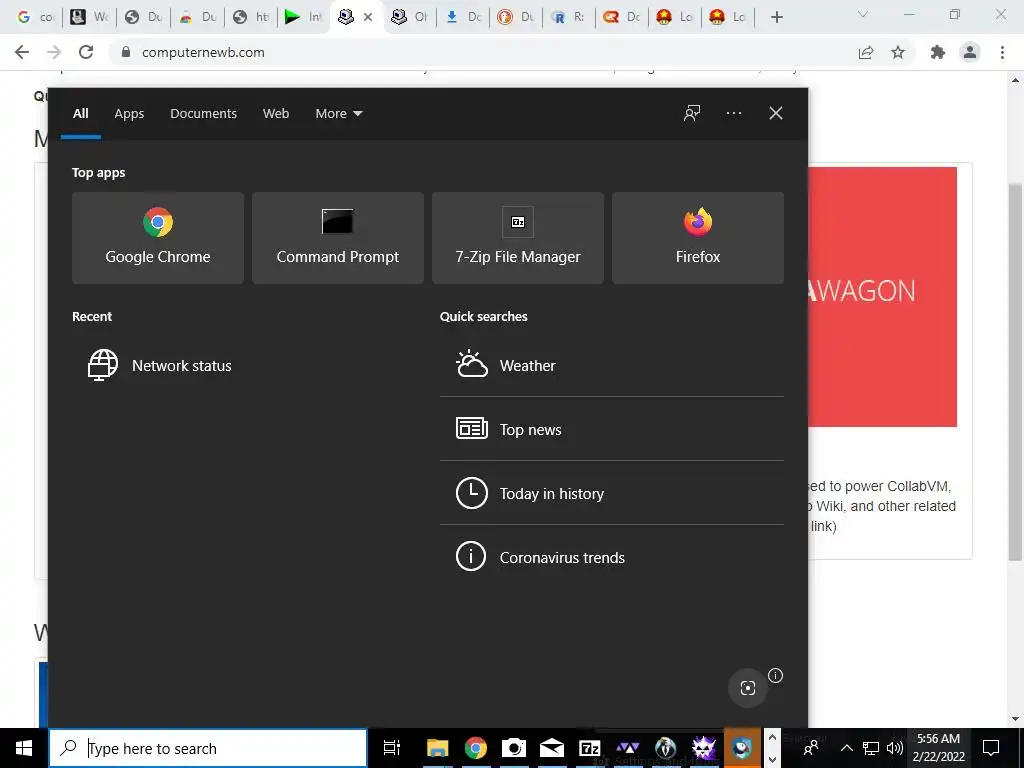Open Chrome from the taskbar
This screenshot has height=768, width=1024.
(475, 748)
